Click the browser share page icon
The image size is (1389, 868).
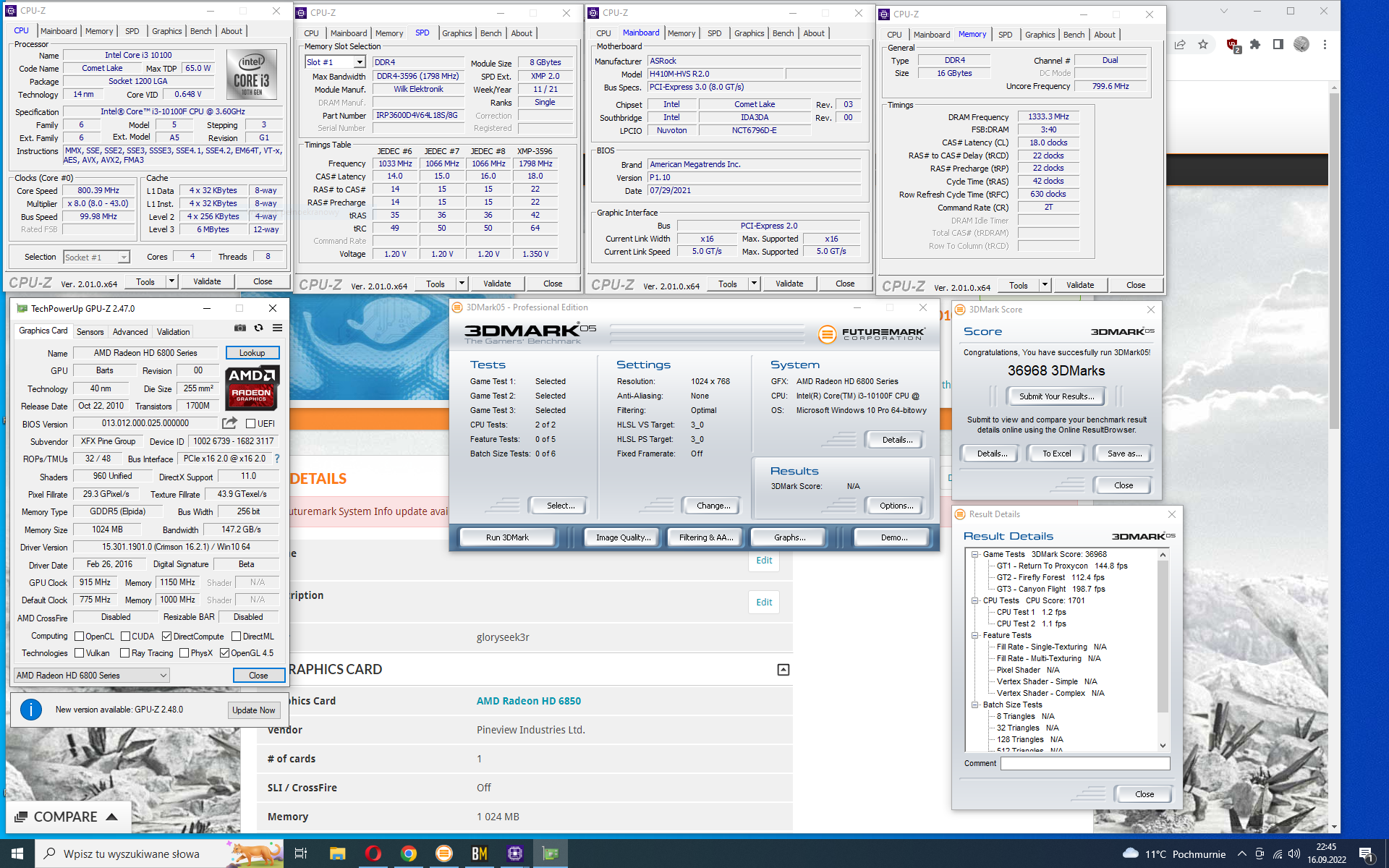point(1180,45)
